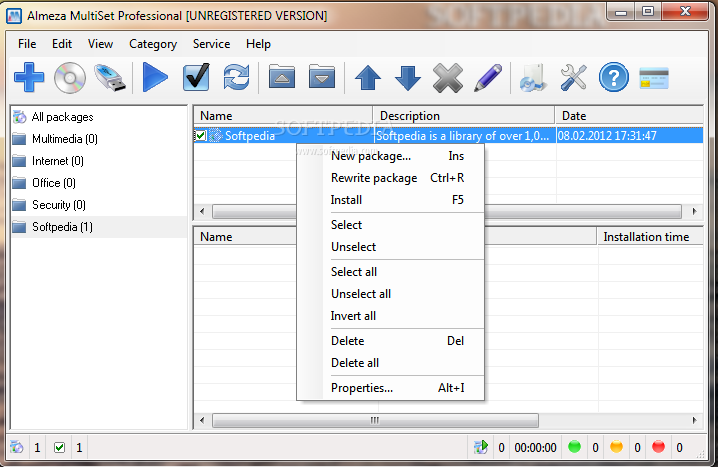This screenshot has height=467, width=718.
Task: Open the Category menu
Action: tap(153, 44)
